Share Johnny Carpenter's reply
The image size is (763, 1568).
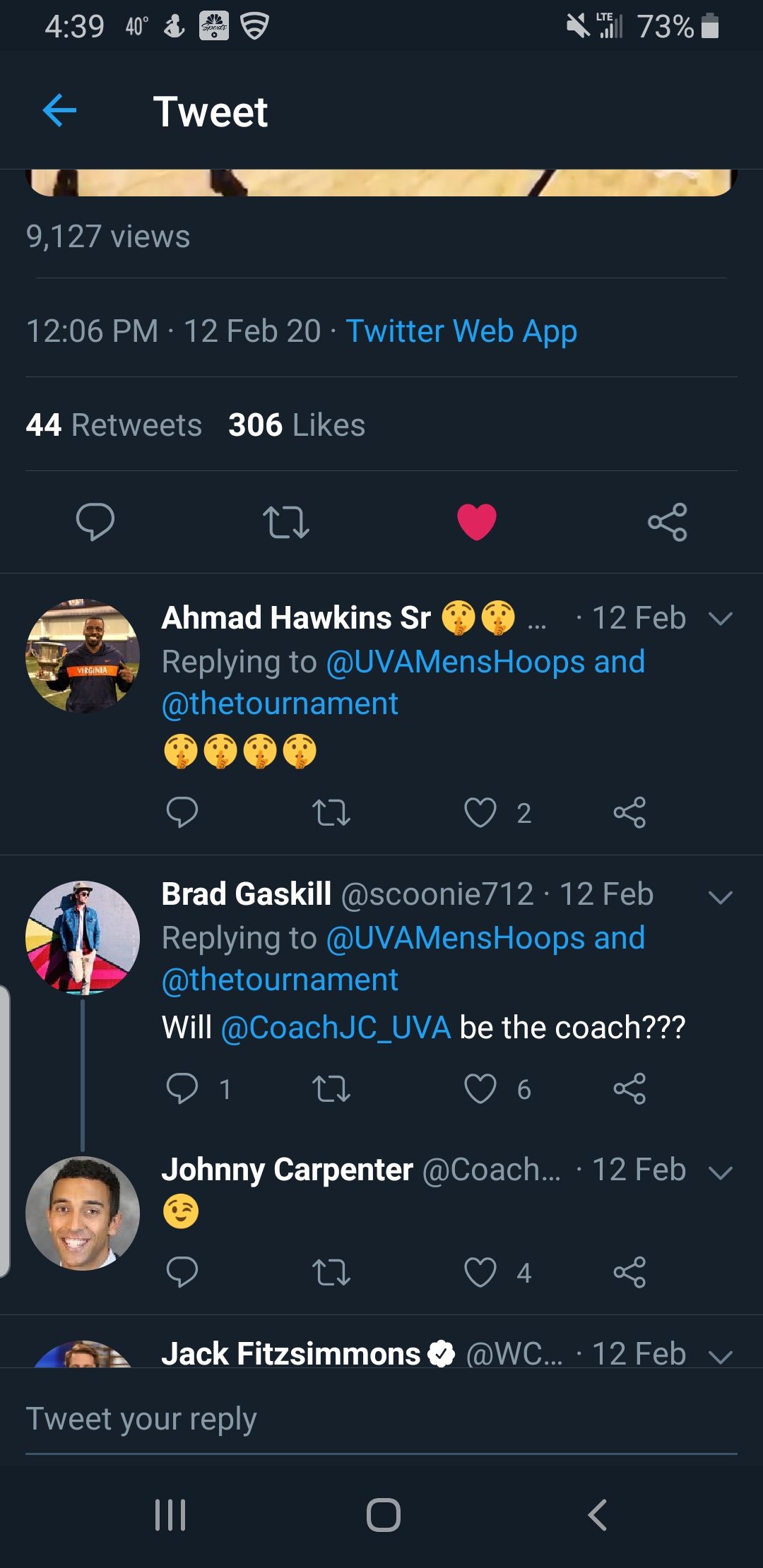[x=629, y=1272]
